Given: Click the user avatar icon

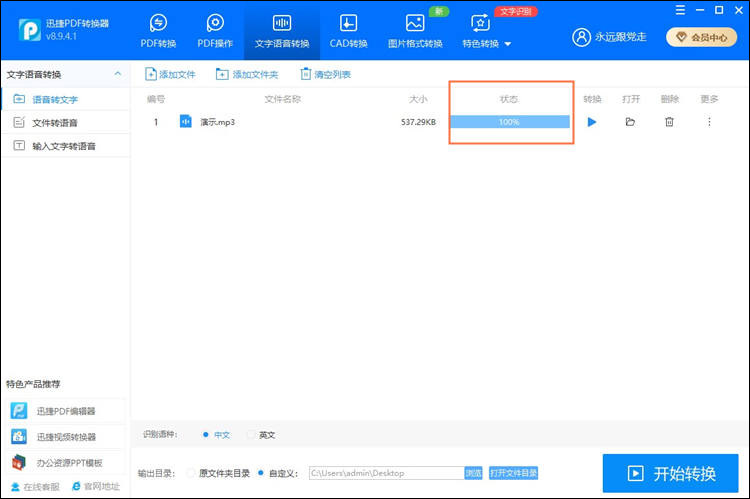Looking at the screenshot, I should click(x=581, y=37).
